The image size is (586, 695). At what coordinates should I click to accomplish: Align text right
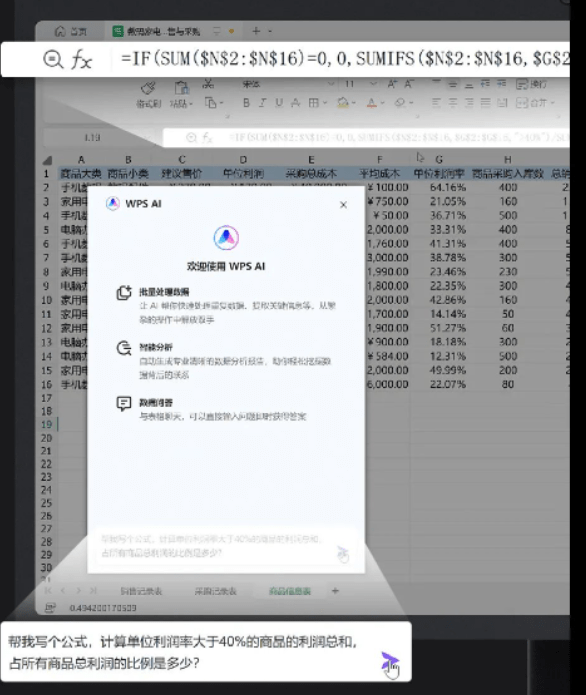tap(469, 103)
